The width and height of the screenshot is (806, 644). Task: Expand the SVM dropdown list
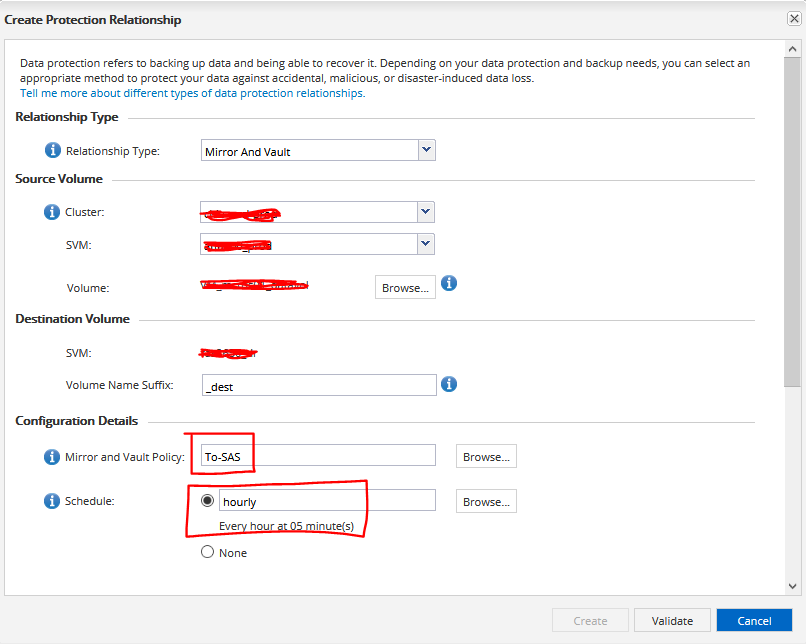426,244
